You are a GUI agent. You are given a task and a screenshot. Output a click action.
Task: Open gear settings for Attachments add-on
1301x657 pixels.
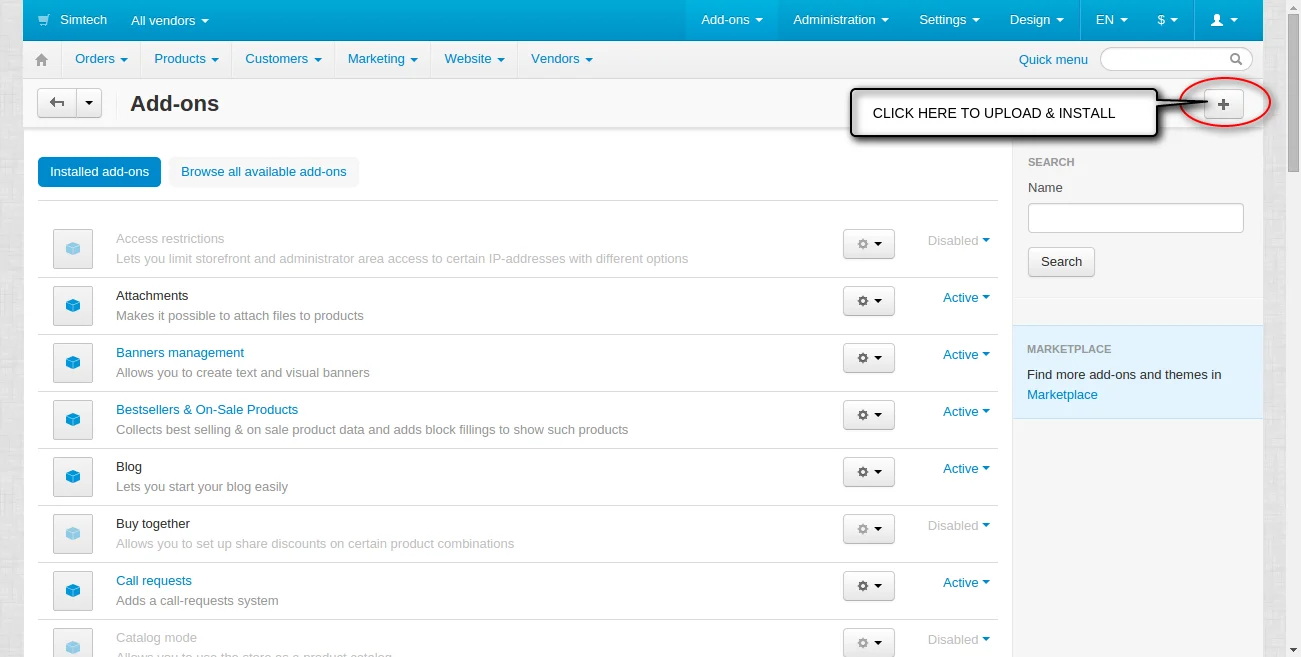868,301
